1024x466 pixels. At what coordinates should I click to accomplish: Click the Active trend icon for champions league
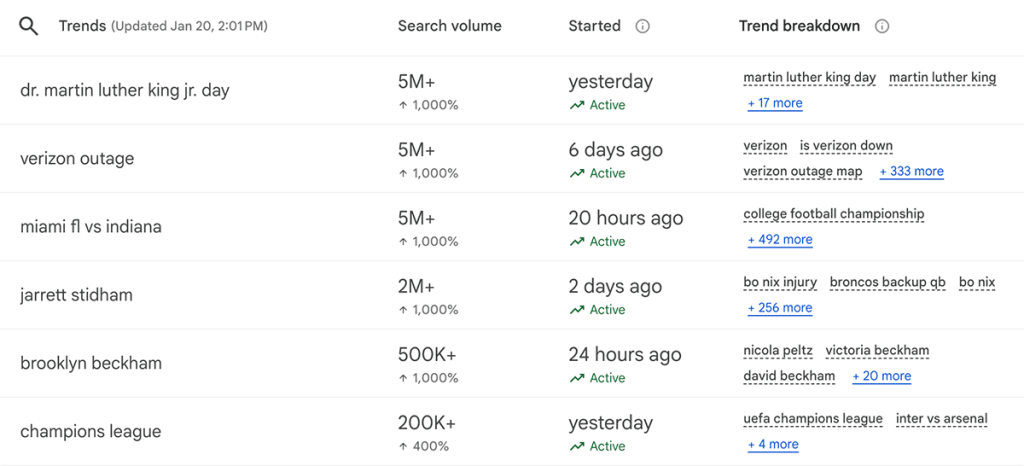[577, 447]
